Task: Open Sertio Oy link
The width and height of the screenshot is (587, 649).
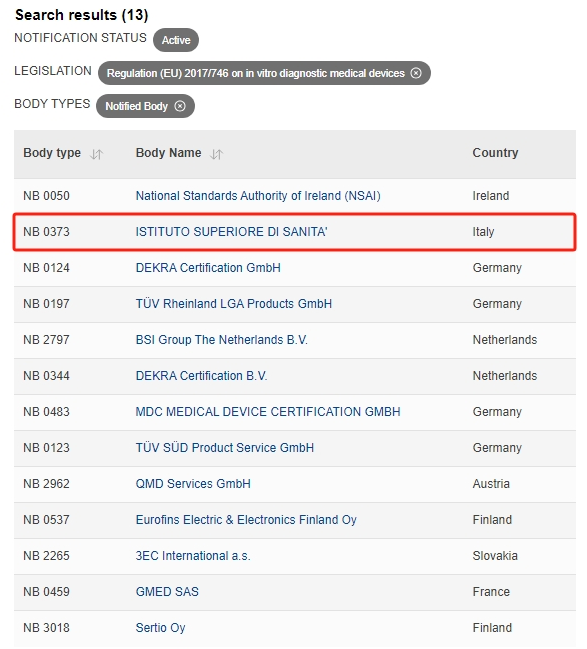Action: pyautogui.click(x=160, y=628)
